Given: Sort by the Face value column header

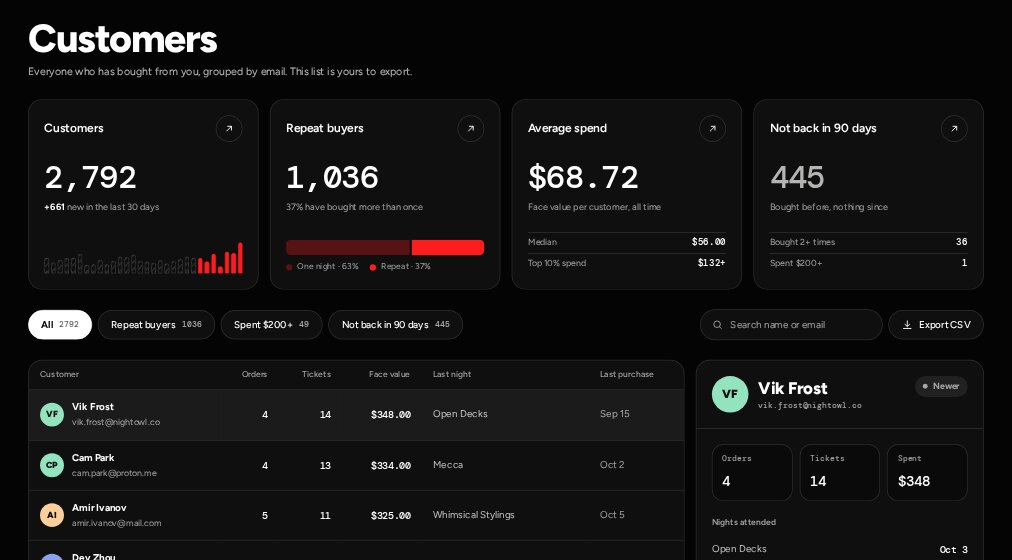Looking at the screenshot, I should click(389, 374).
